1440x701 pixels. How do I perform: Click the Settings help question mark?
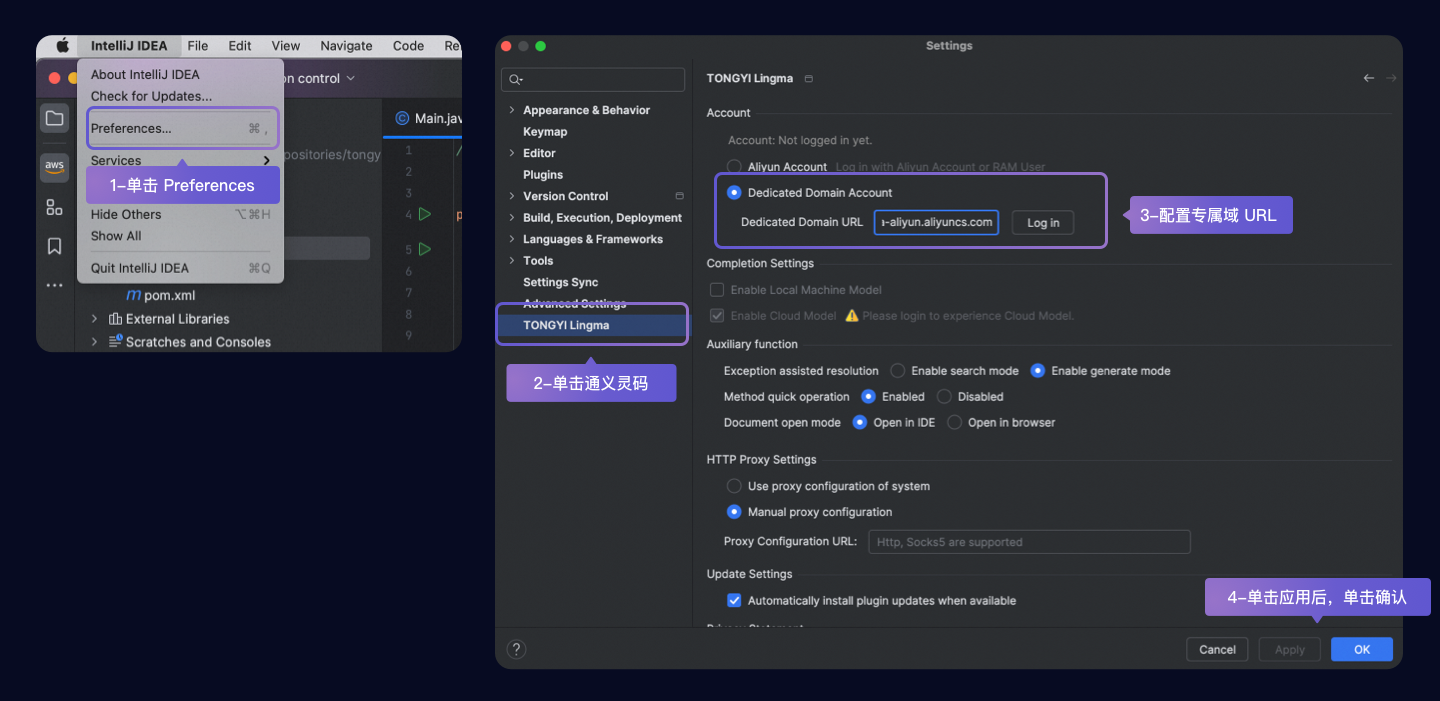[x=516, y=649]
